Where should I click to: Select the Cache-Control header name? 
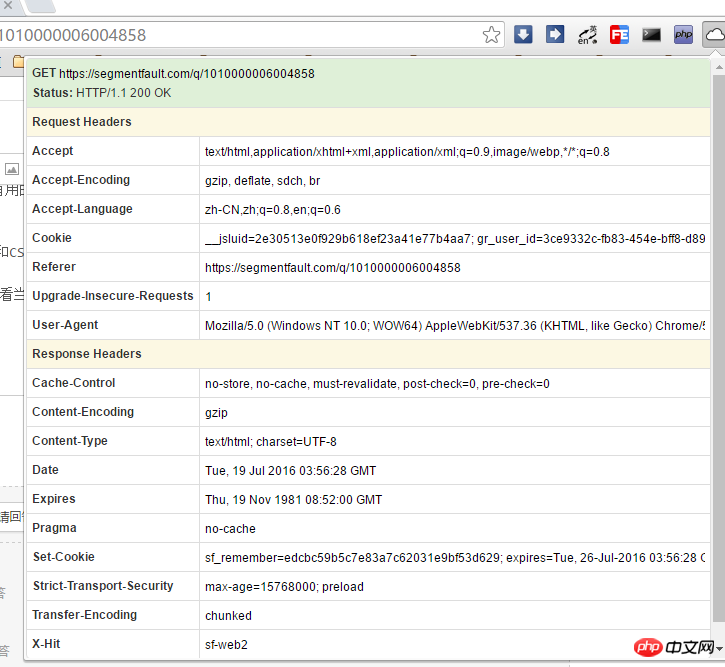(74, 383)
